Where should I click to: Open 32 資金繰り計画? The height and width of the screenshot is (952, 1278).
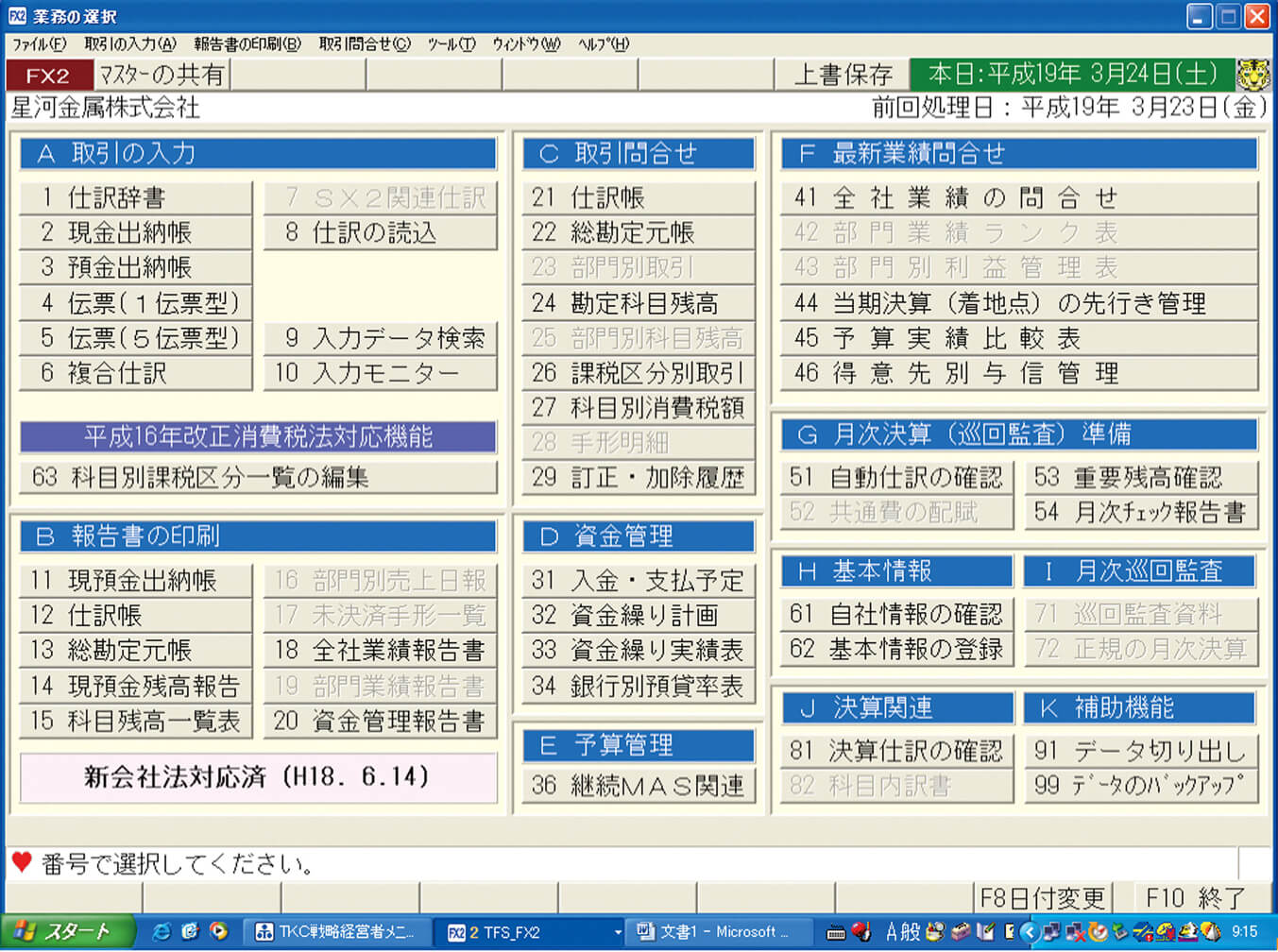pyautogui.click(x=638, y=615)
